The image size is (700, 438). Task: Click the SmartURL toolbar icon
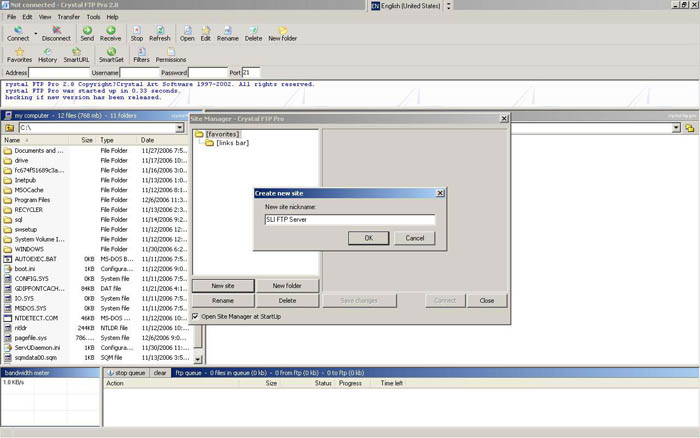point(76,55)
